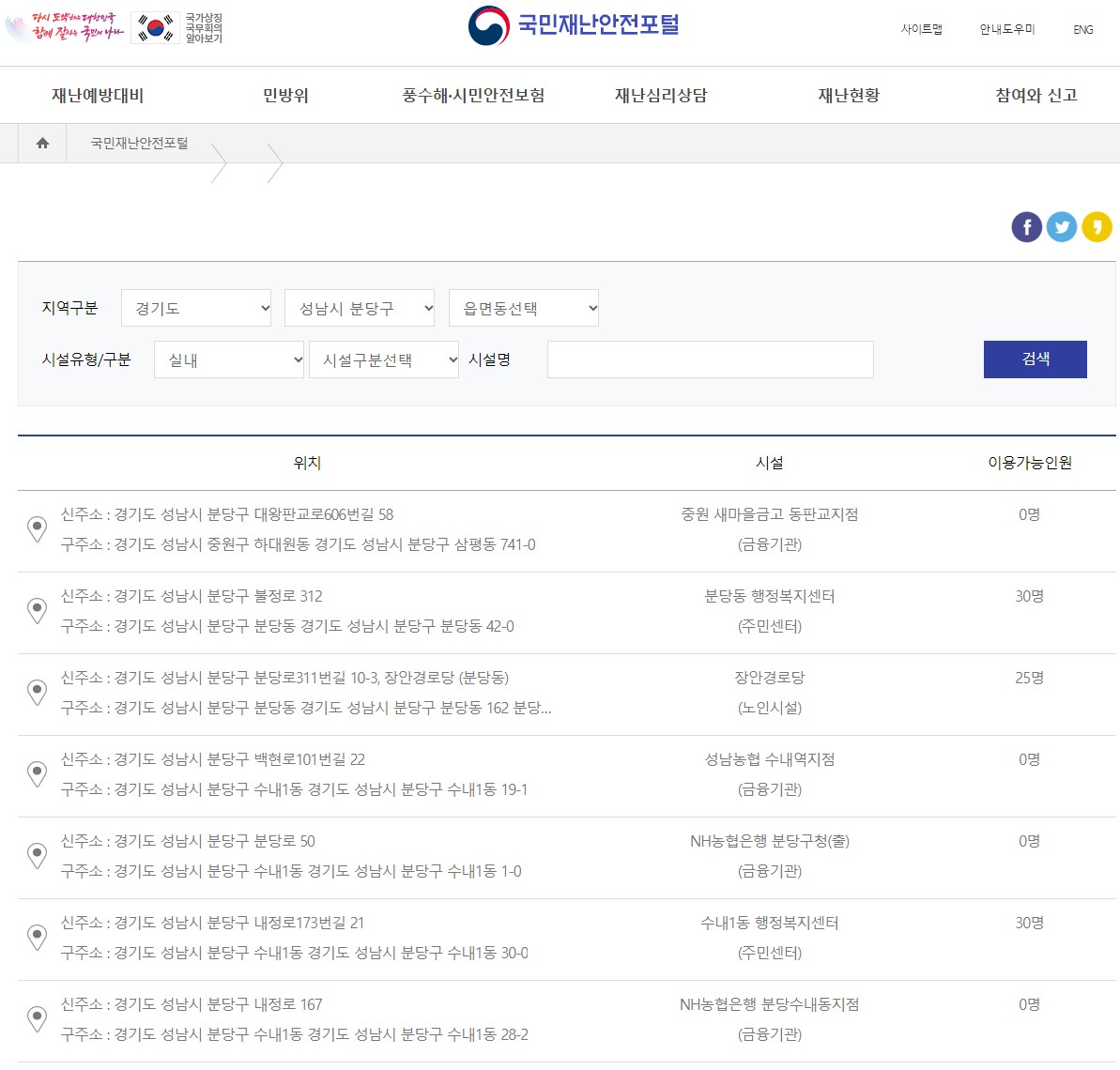This screenshot has width=1120, height=1070.
Task: Share the page via the Facebook icon
Action: (x=1026, y=226)
